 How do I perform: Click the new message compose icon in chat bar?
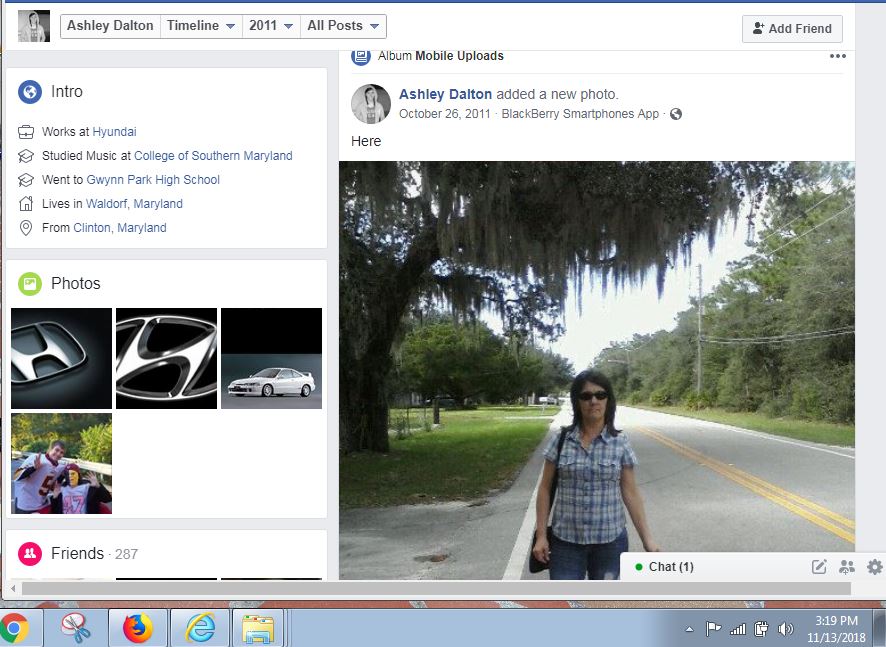(819, 567)
